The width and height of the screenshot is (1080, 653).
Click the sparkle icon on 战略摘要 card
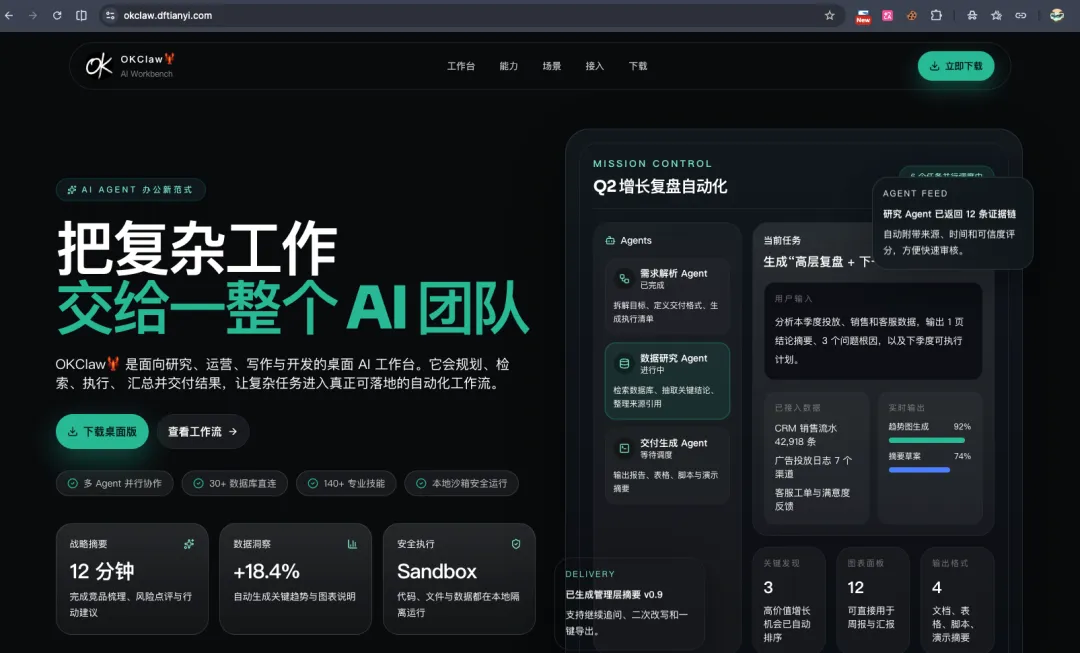tap(189, 544)
